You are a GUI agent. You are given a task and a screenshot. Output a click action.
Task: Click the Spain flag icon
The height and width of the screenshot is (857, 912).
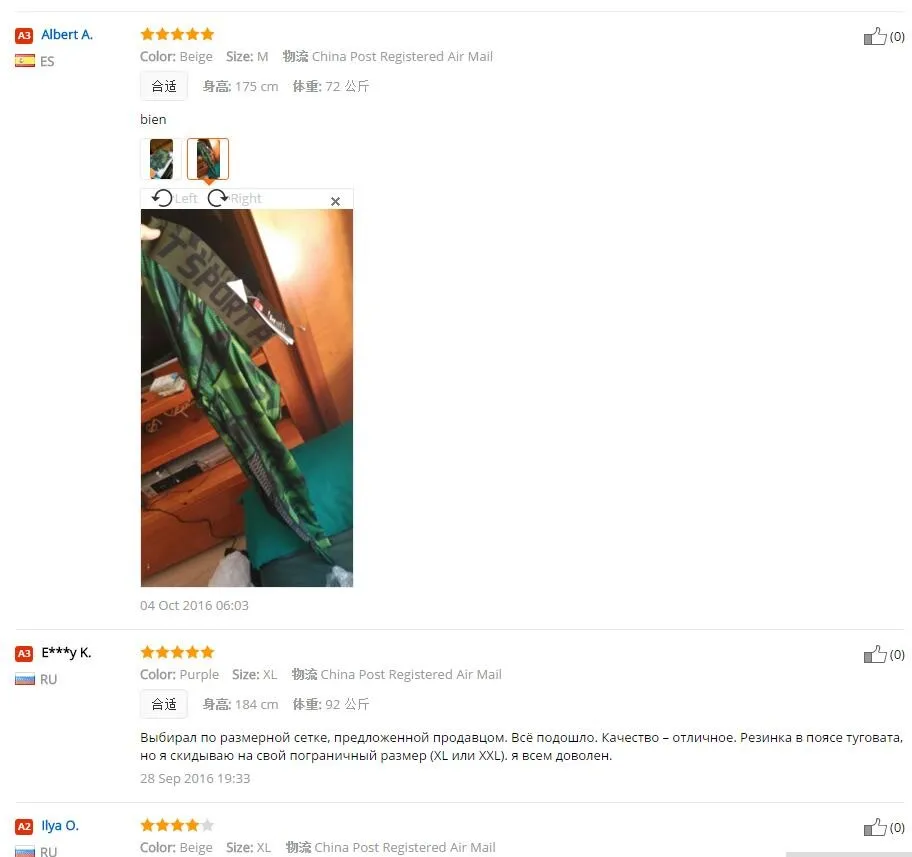coord(25,61)
